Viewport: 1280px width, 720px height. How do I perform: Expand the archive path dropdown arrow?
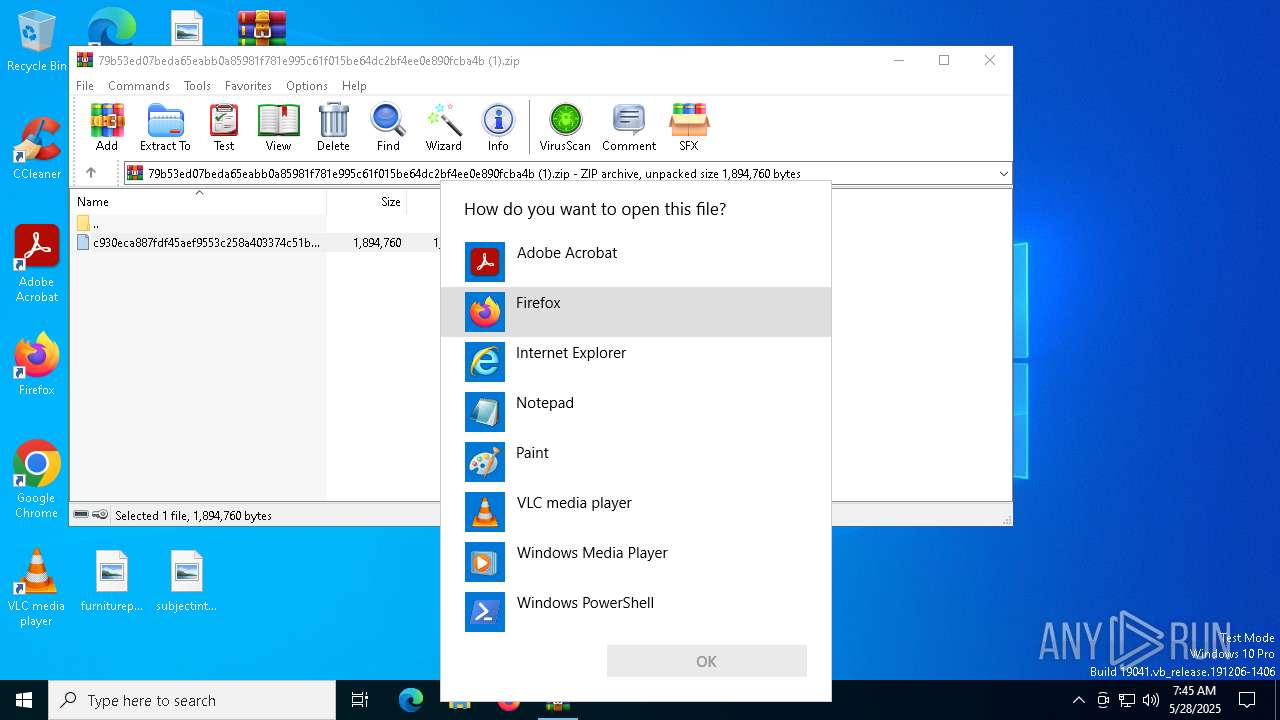click(x=1003, y=174)
